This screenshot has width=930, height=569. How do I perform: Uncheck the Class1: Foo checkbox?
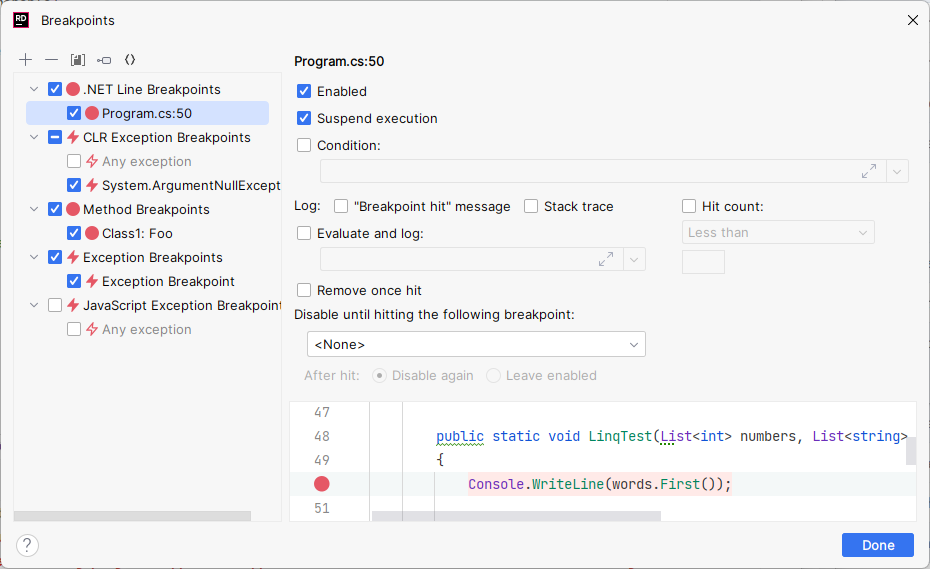74,233
